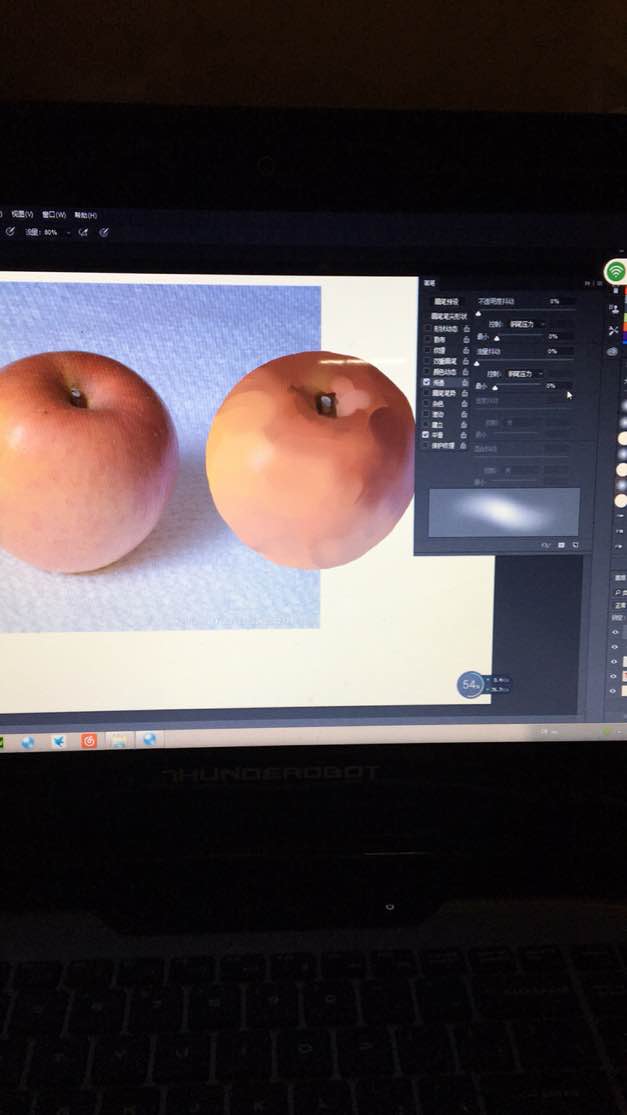Open the 帮助(H) menu
627x1115 pixels.
point(86,215)
